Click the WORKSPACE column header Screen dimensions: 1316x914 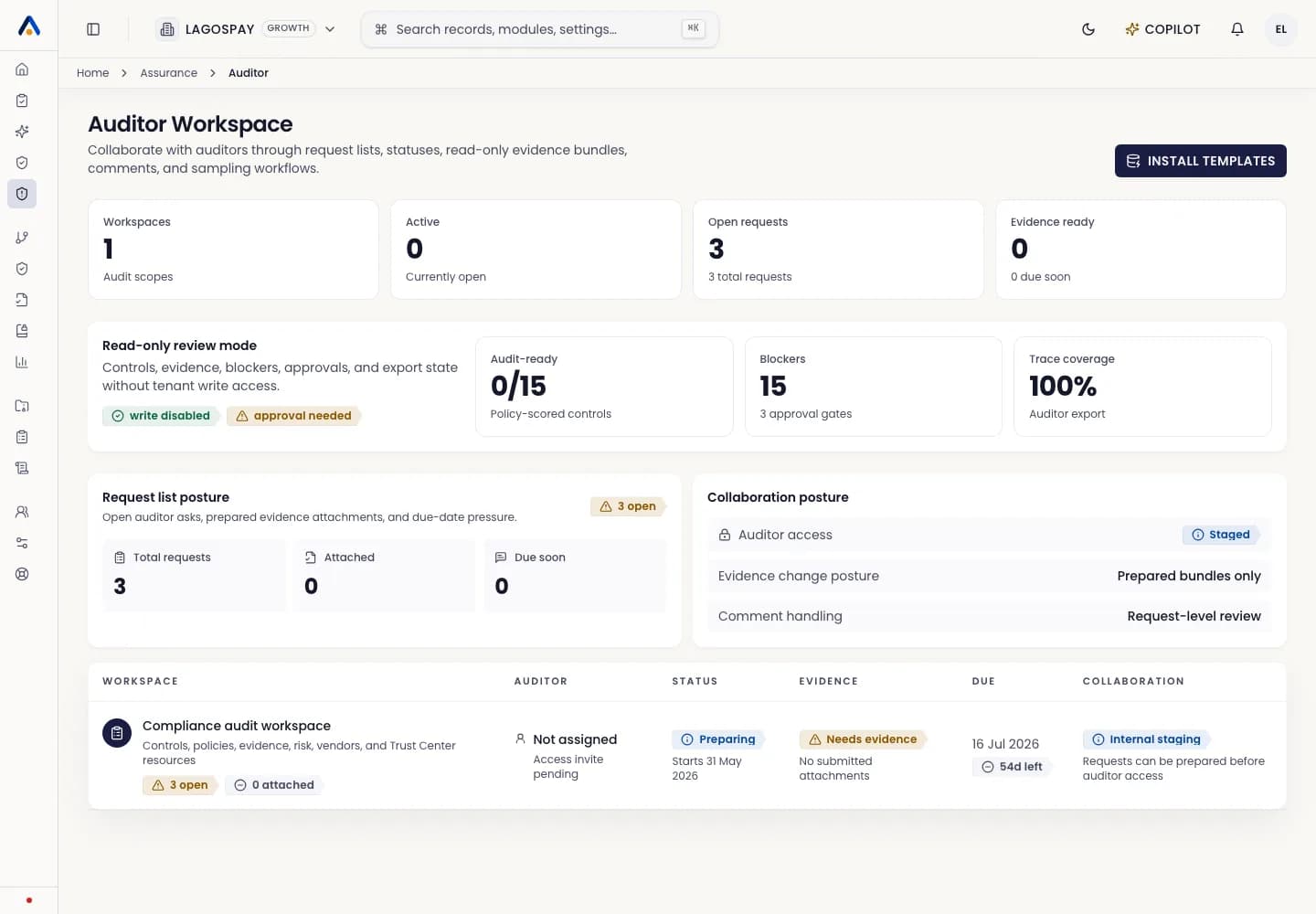click(141, 681)
